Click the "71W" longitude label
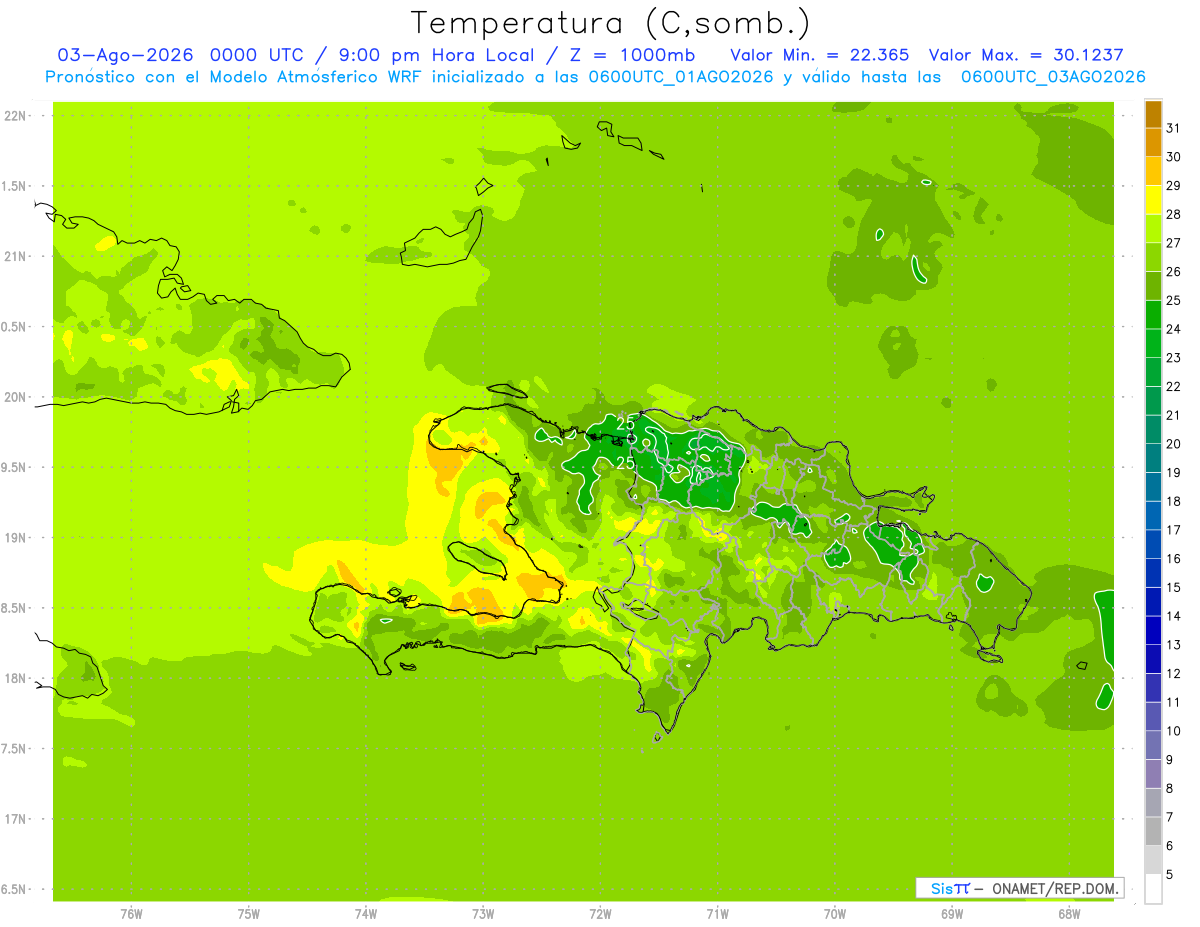This screenshot has width=1200, height=927. [x=717, y=914]
